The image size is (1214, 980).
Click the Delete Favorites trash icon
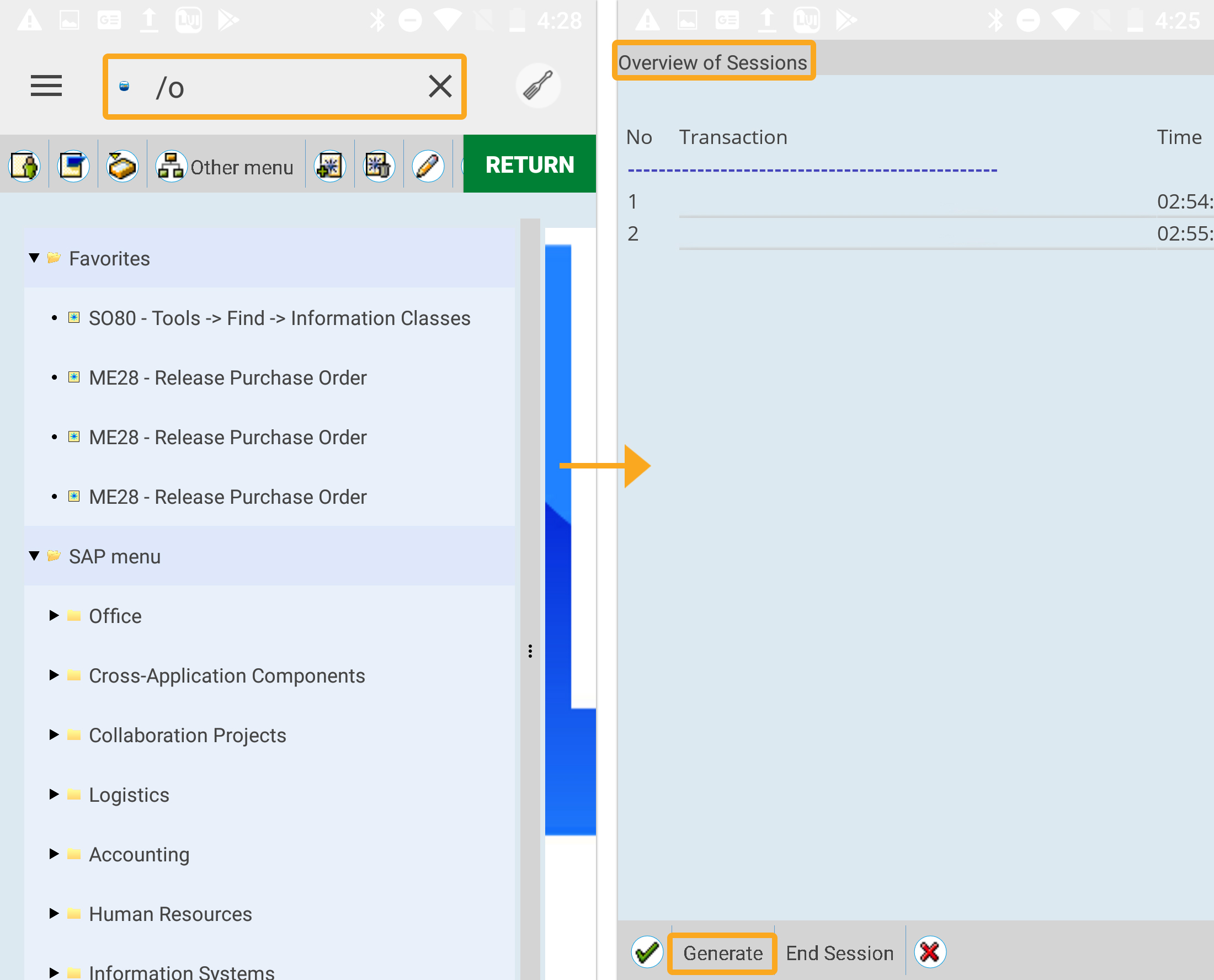point(379,167)
